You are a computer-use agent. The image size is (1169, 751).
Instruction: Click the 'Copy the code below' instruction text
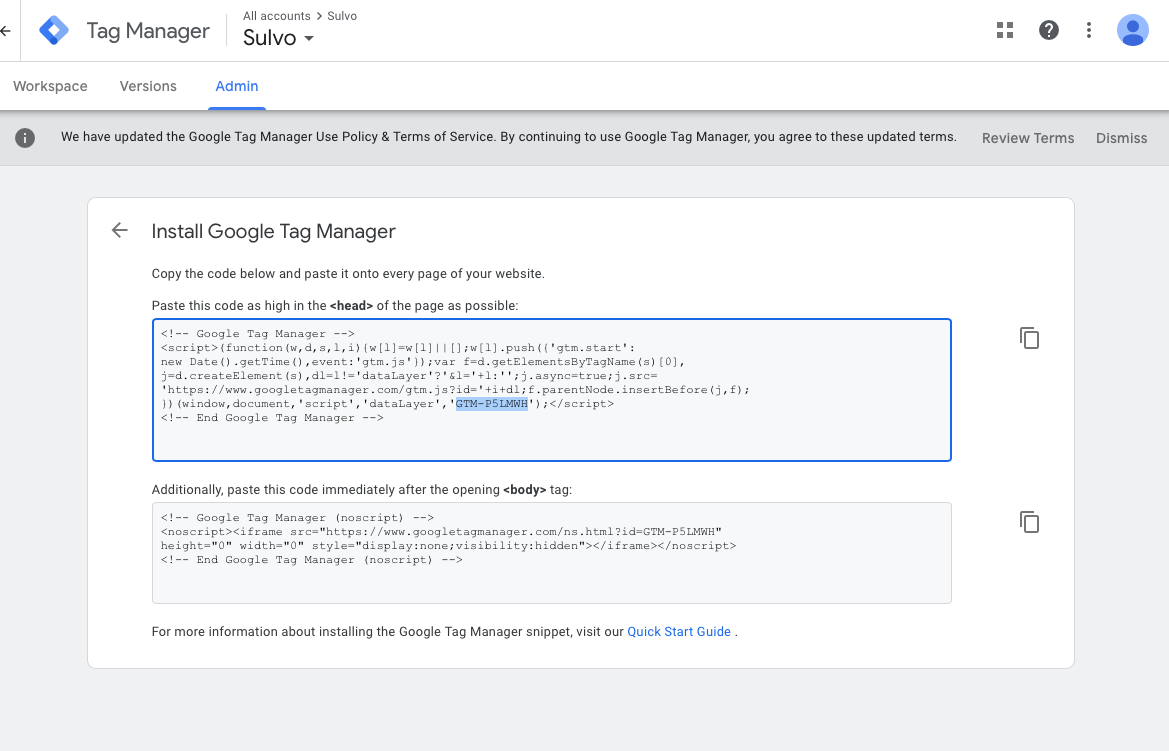pos(348,274)
